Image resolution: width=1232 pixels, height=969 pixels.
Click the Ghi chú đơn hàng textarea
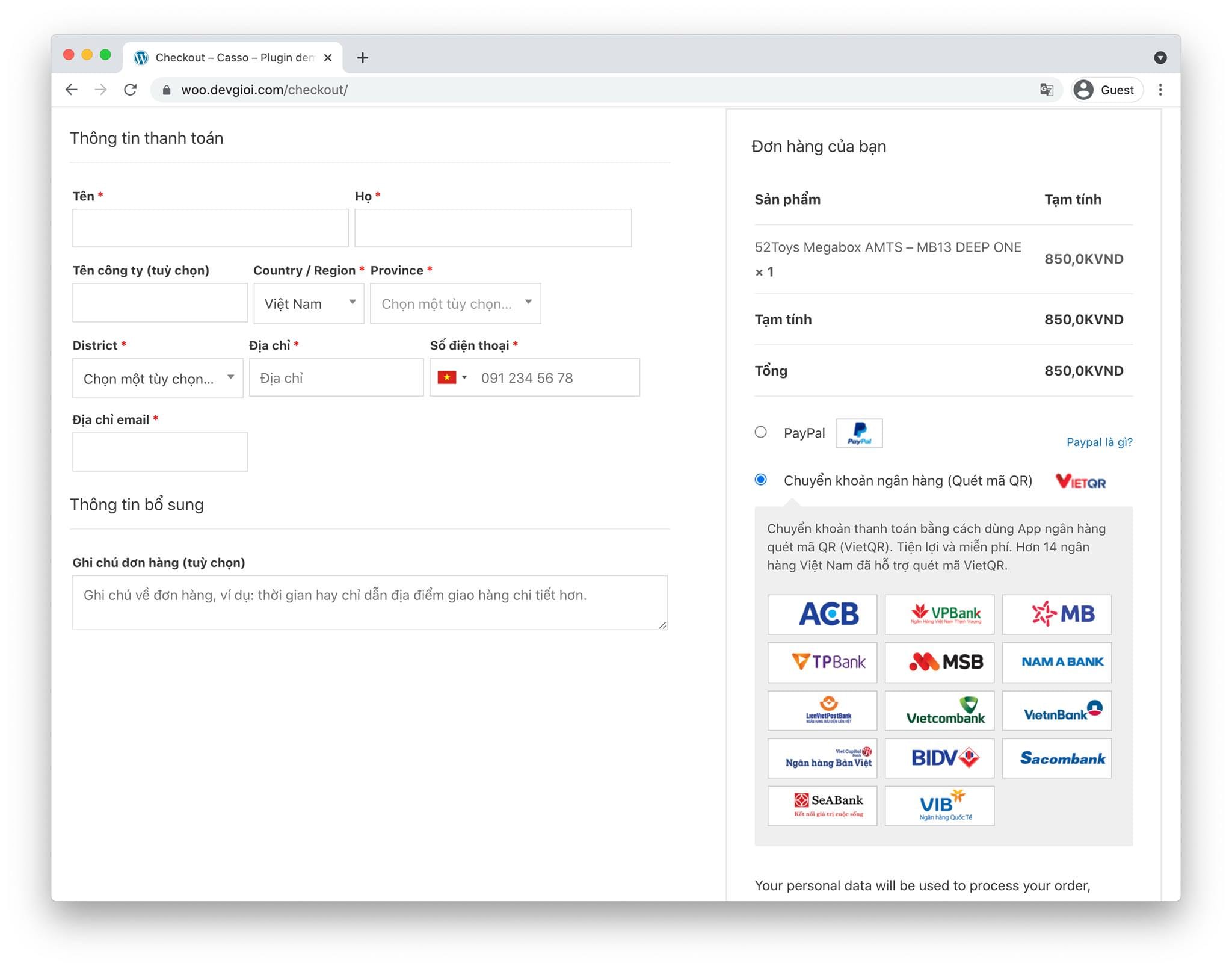point(370,602)
